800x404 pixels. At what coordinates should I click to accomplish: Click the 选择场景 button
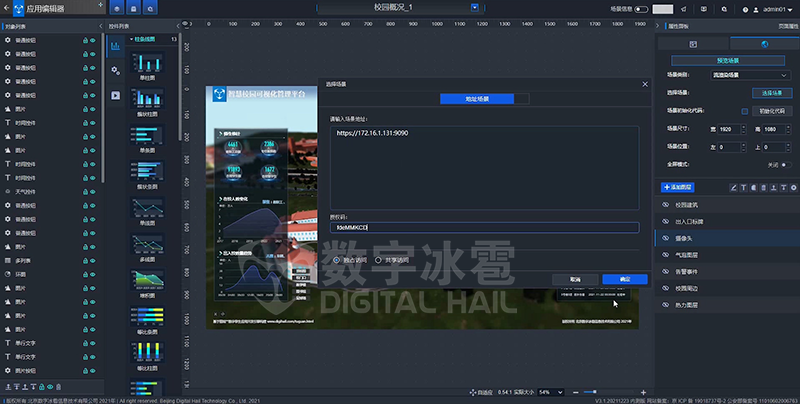pos(772,93)
